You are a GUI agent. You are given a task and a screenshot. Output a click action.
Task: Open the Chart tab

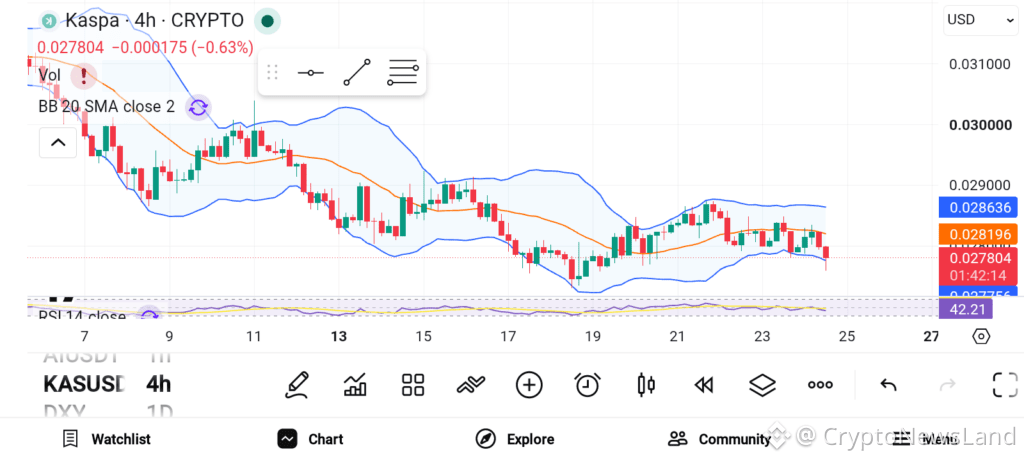click(x=310, y=439)
